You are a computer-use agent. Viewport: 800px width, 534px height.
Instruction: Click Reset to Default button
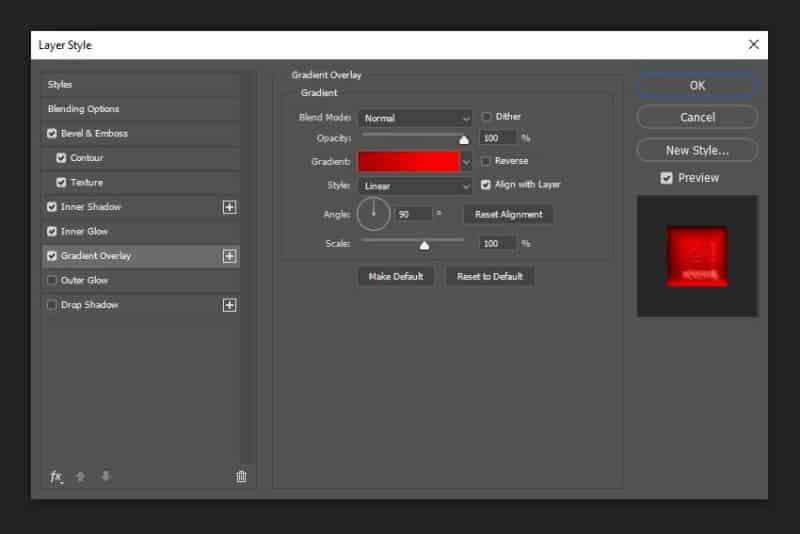[490, 276]
